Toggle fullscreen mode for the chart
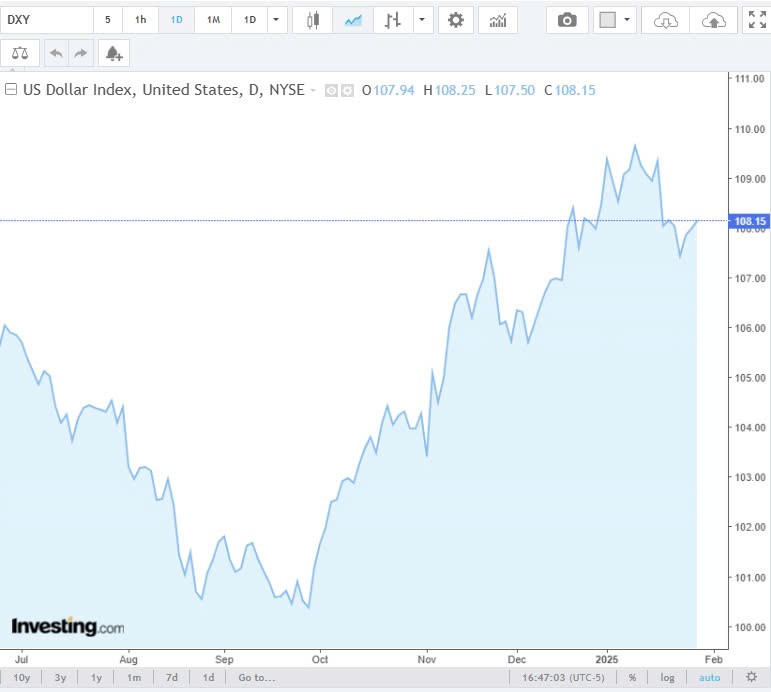The width and height of the screenshot is (771, 692). pyautogui.click(x=757, y=20)
